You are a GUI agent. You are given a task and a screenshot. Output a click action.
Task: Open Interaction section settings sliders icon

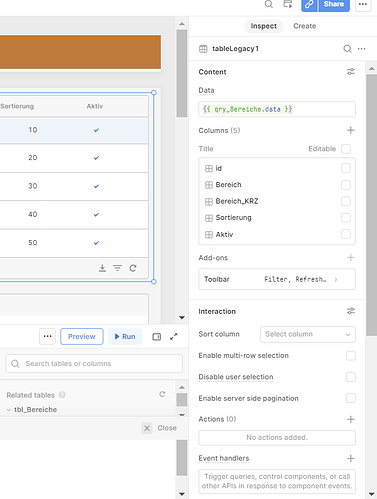click(x=351, y=311)
